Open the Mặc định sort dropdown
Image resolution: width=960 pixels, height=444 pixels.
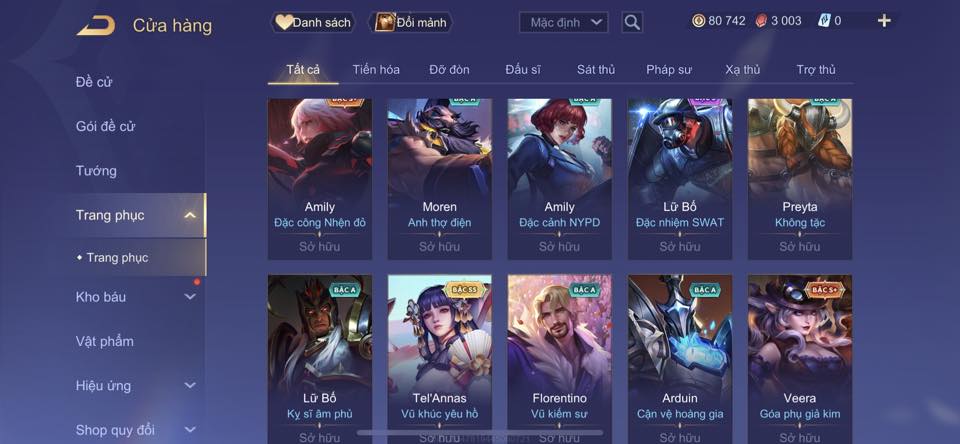(x=564, y=23)
